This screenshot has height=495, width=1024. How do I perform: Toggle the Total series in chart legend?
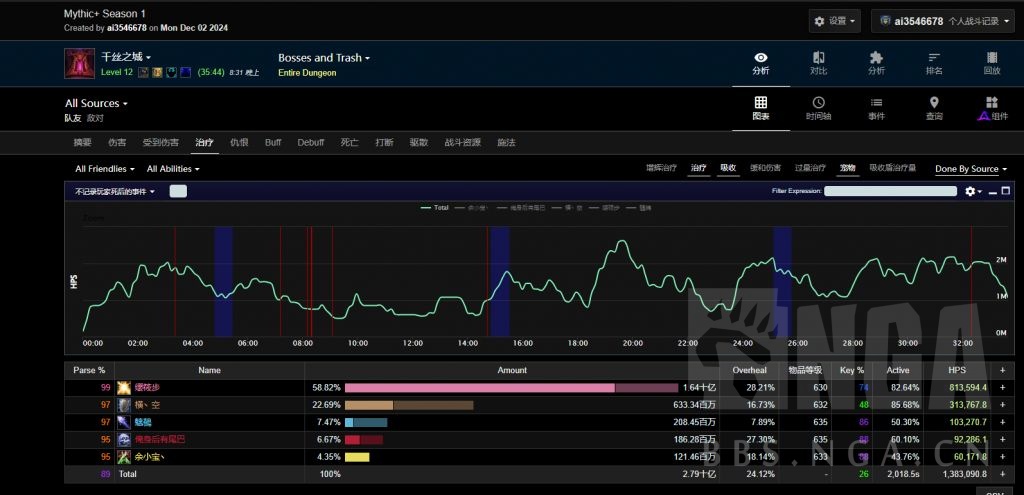(435, 208)
